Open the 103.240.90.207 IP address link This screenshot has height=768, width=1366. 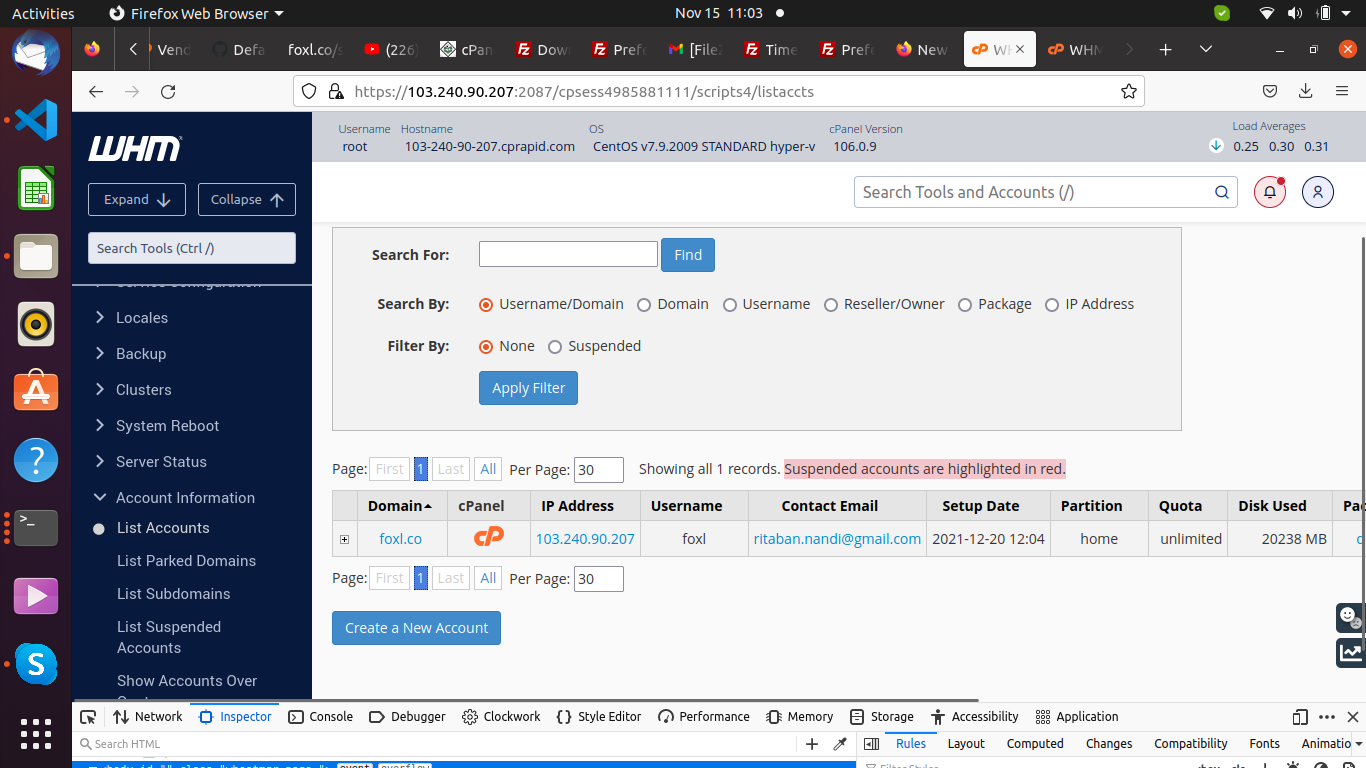pos(585,539)
